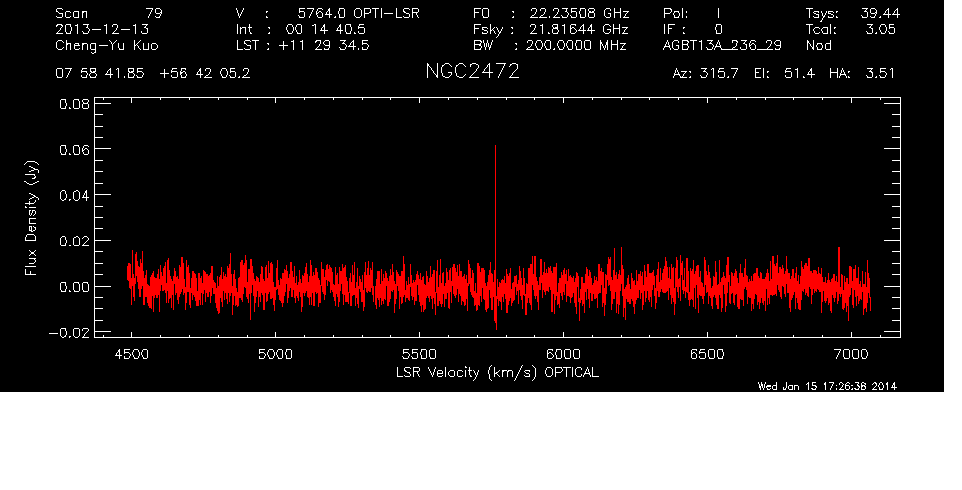Click the coordinates 07 58 41.85 +56 42 05.2
Viewport: 962px width, 490px height.
153,74
